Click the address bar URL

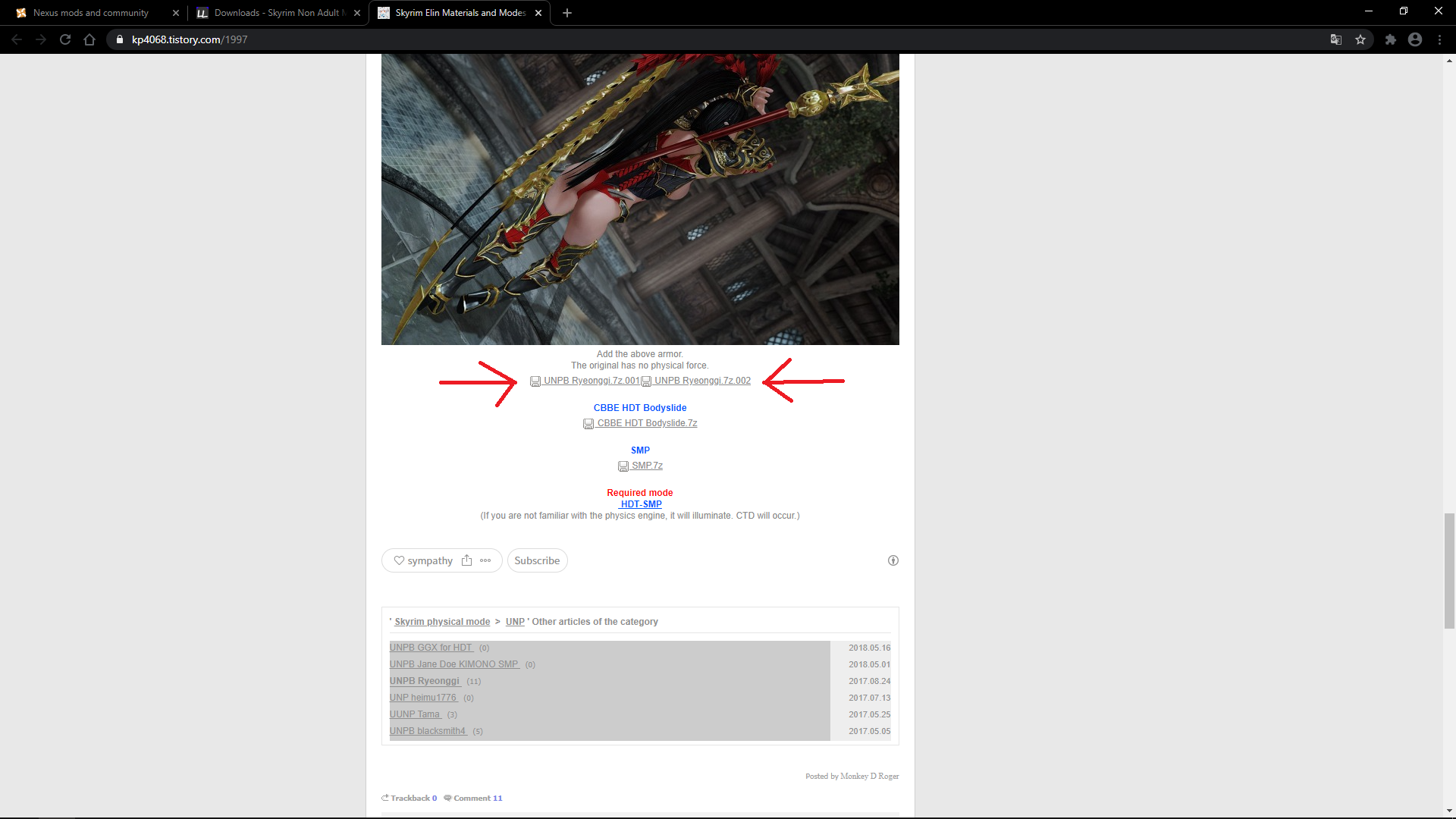pyautogui.click(x=190, y=39)
